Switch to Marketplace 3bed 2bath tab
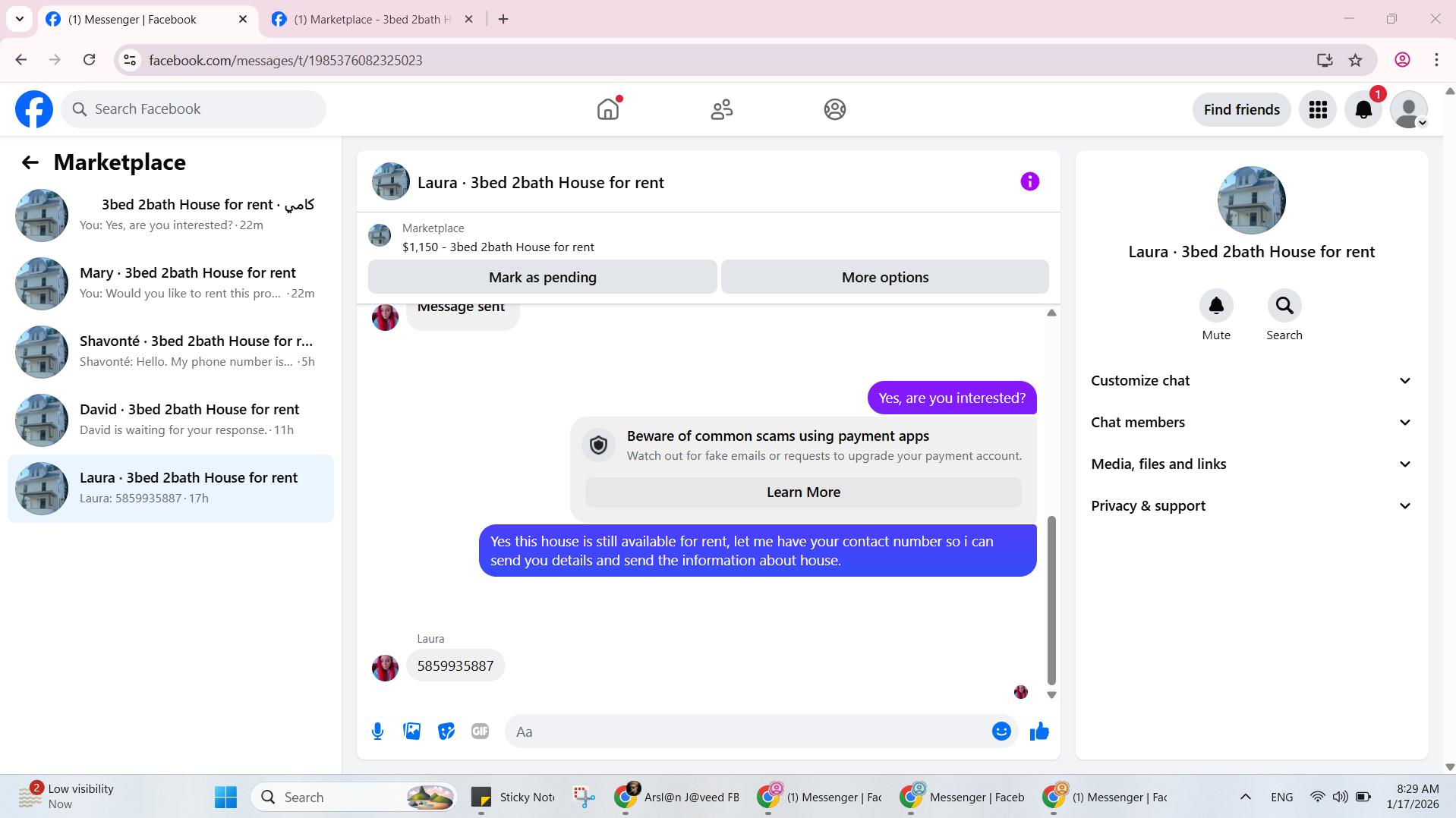 coord(372,19)
